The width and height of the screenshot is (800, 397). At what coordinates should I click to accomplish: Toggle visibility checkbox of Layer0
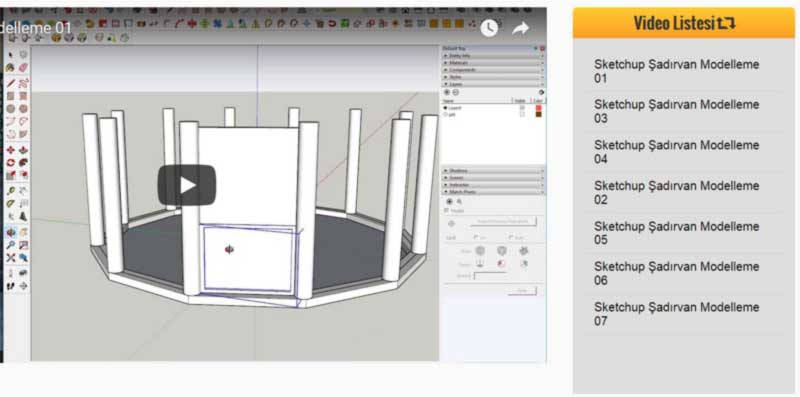coord(522,108)
